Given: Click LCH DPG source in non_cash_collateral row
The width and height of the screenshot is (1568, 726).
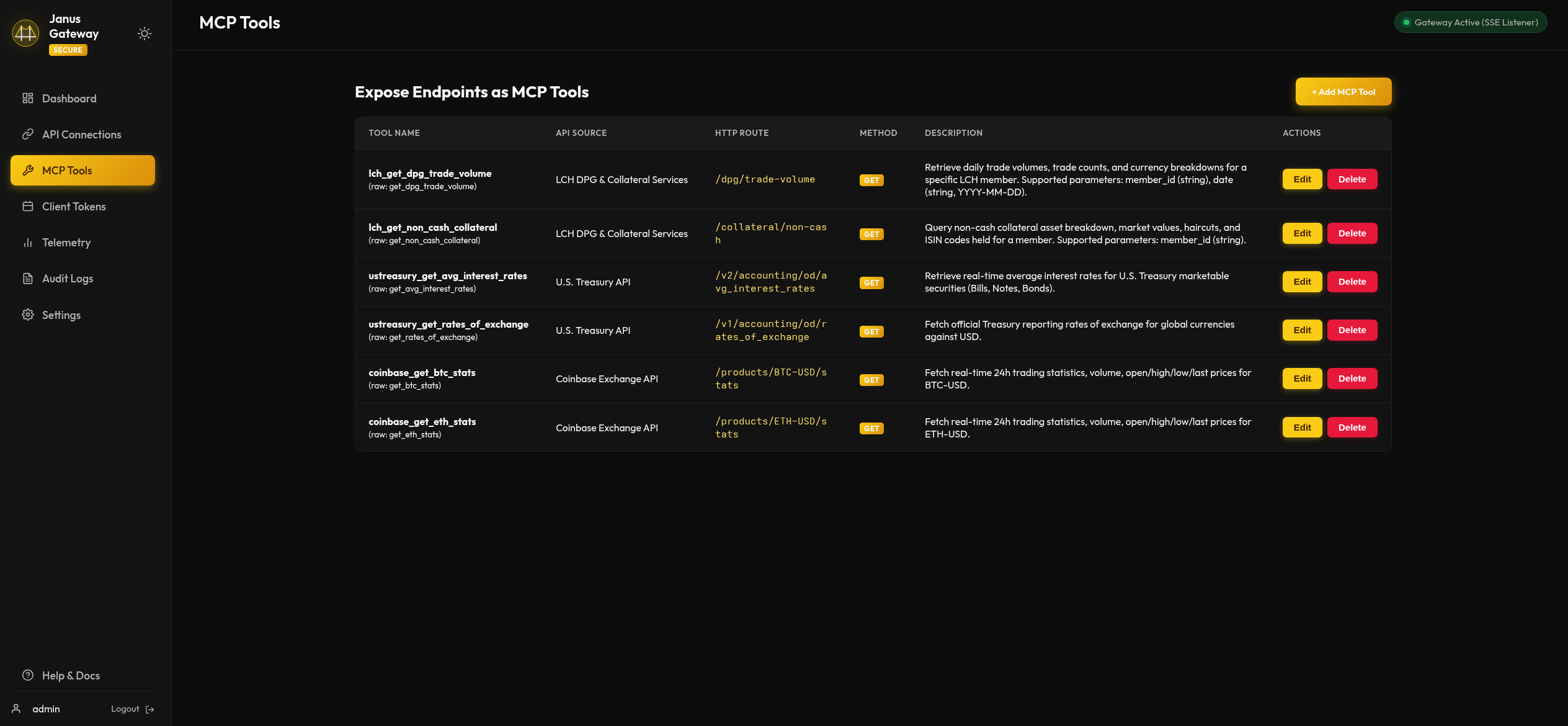Looking at the screenshot, I should pyautogui.click(x=621, y=233).
